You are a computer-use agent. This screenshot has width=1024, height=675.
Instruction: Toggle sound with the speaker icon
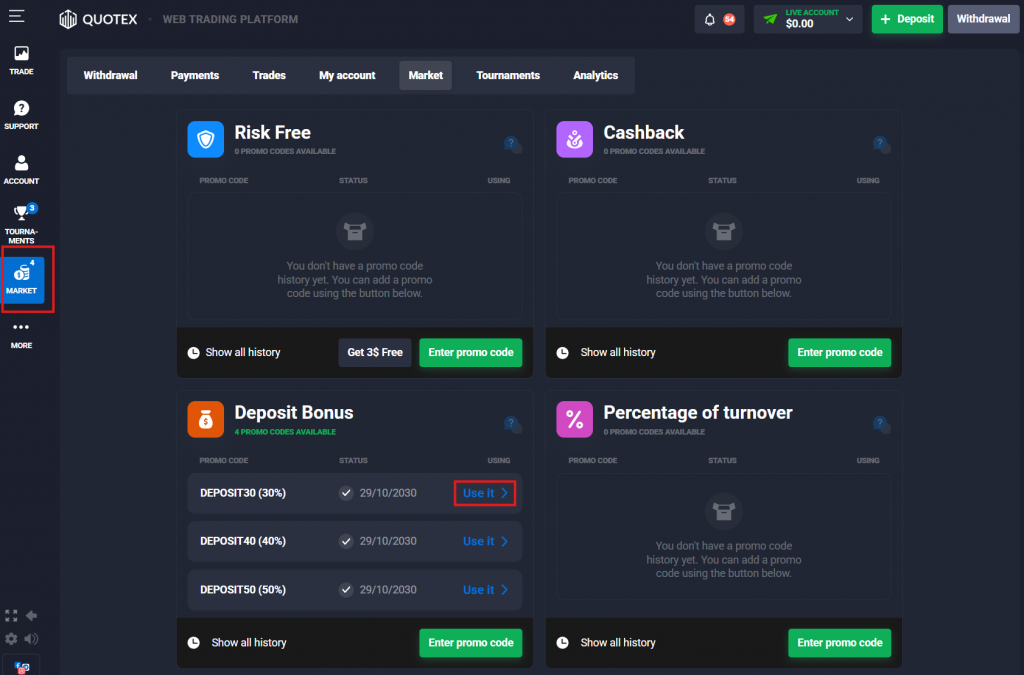[31, 638]
